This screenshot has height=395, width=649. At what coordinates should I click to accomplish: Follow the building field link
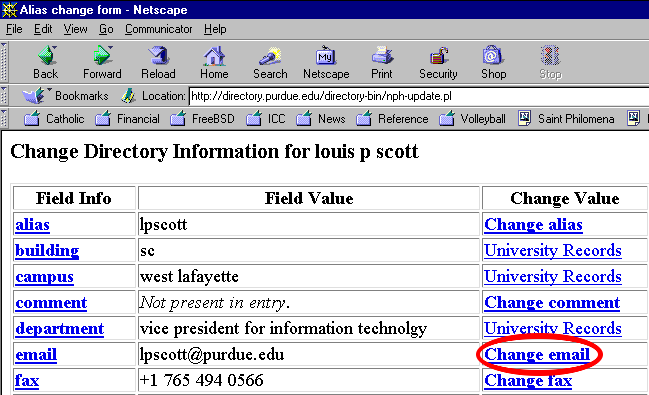[x=47, y=251]
